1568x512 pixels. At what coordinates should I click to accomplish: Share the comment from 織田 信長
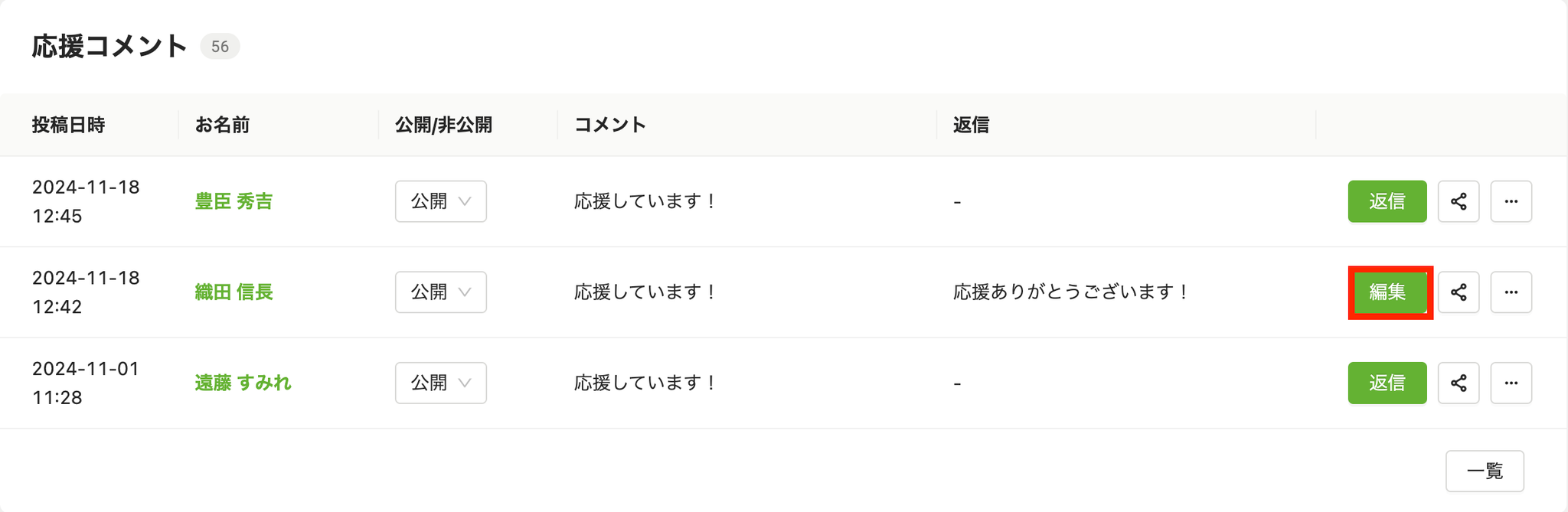pyautogui.click(x=1459, y=292)
